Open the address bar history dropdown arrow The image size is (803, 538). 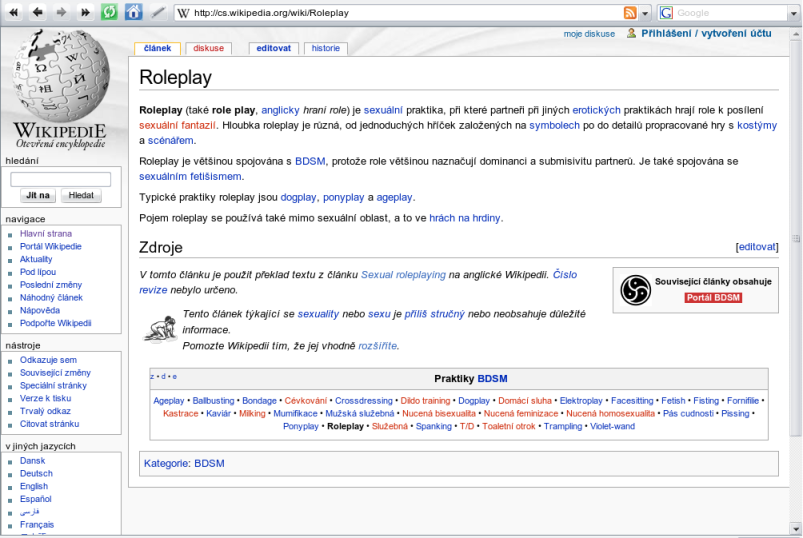coord(645,13)
